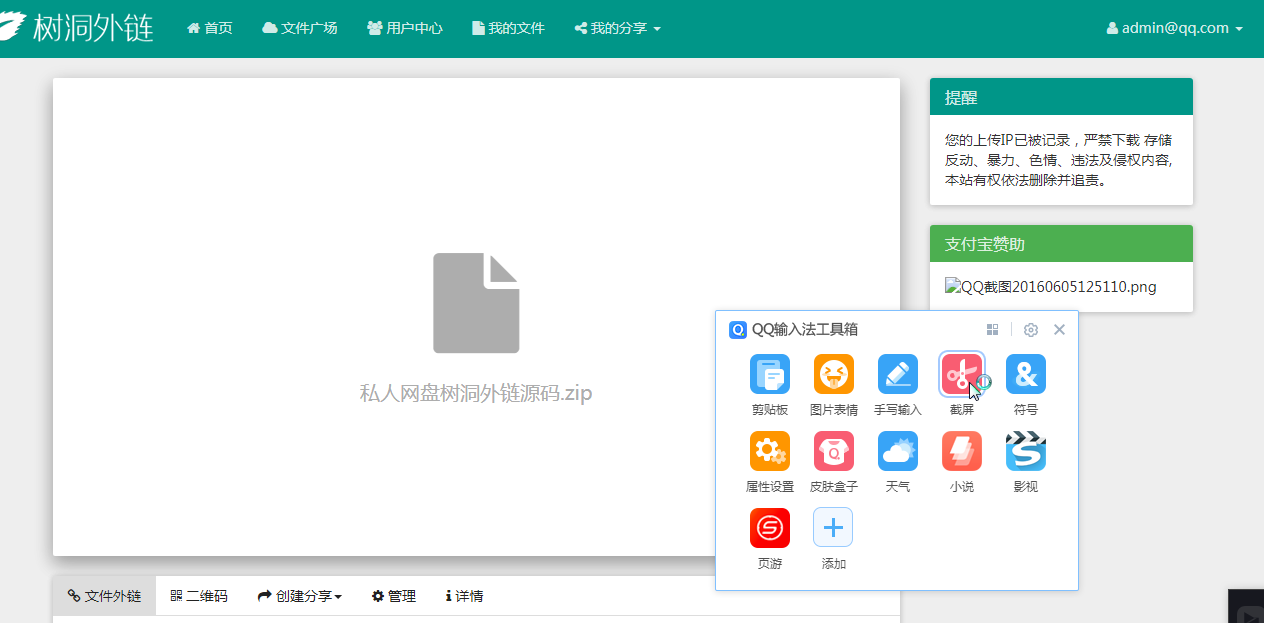The height and width of the screenshot is (623, 1264).
Task: Open 文件广场 file square
Action: tap(299, 28)
